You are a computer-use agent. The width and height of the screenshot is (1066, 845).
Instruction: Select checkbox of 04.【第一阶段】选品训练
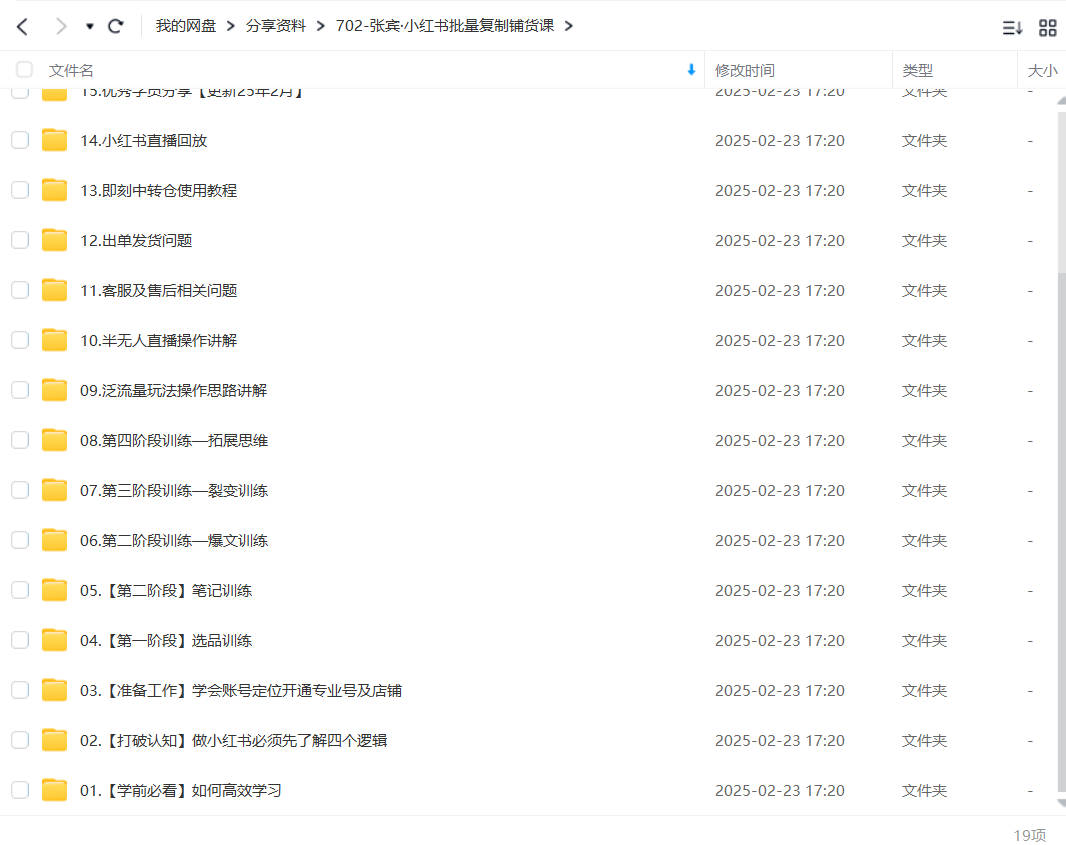point(20,640)
